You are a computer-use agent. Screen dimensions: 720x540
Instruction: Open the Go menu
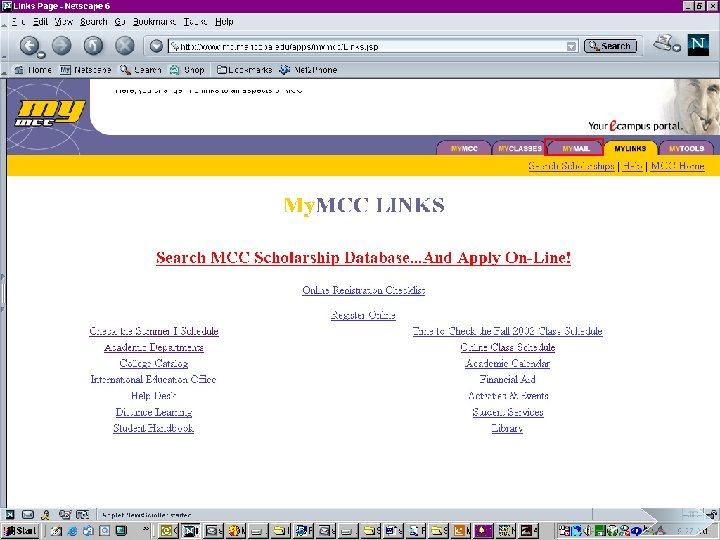point(120,22)
